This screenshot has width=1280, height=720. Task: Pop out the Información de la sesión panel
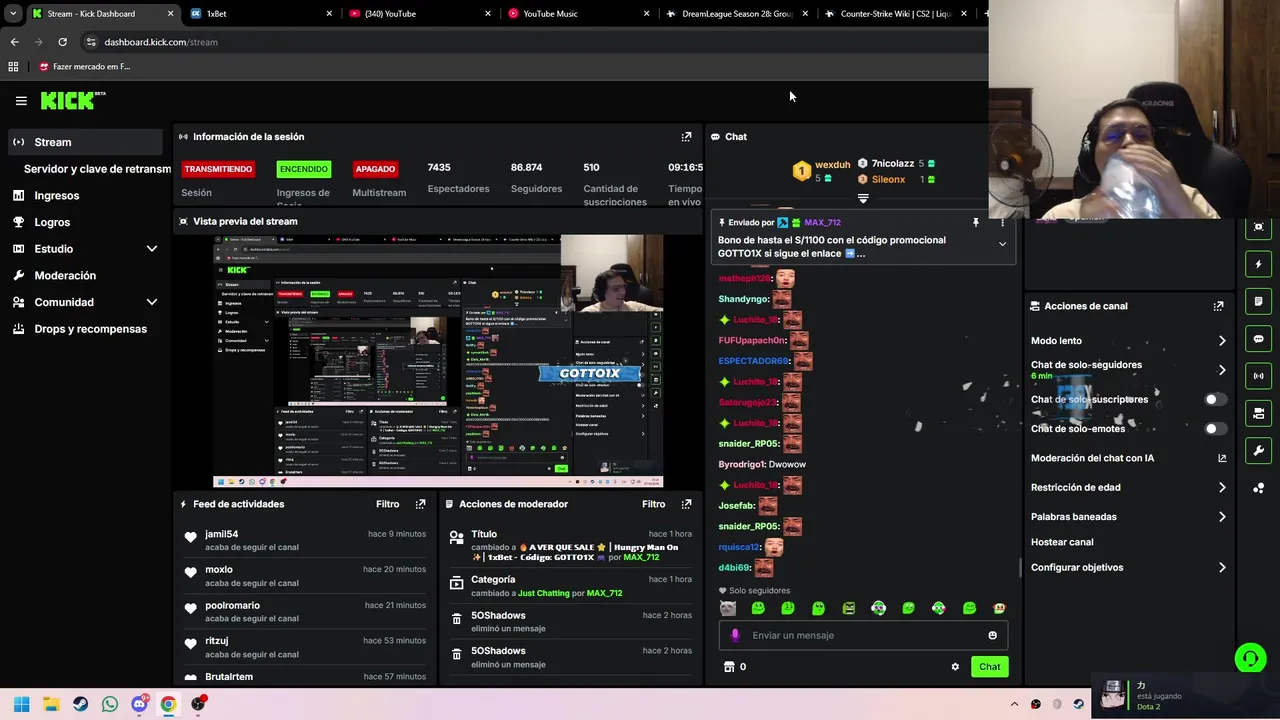click(x=686, y=136)
